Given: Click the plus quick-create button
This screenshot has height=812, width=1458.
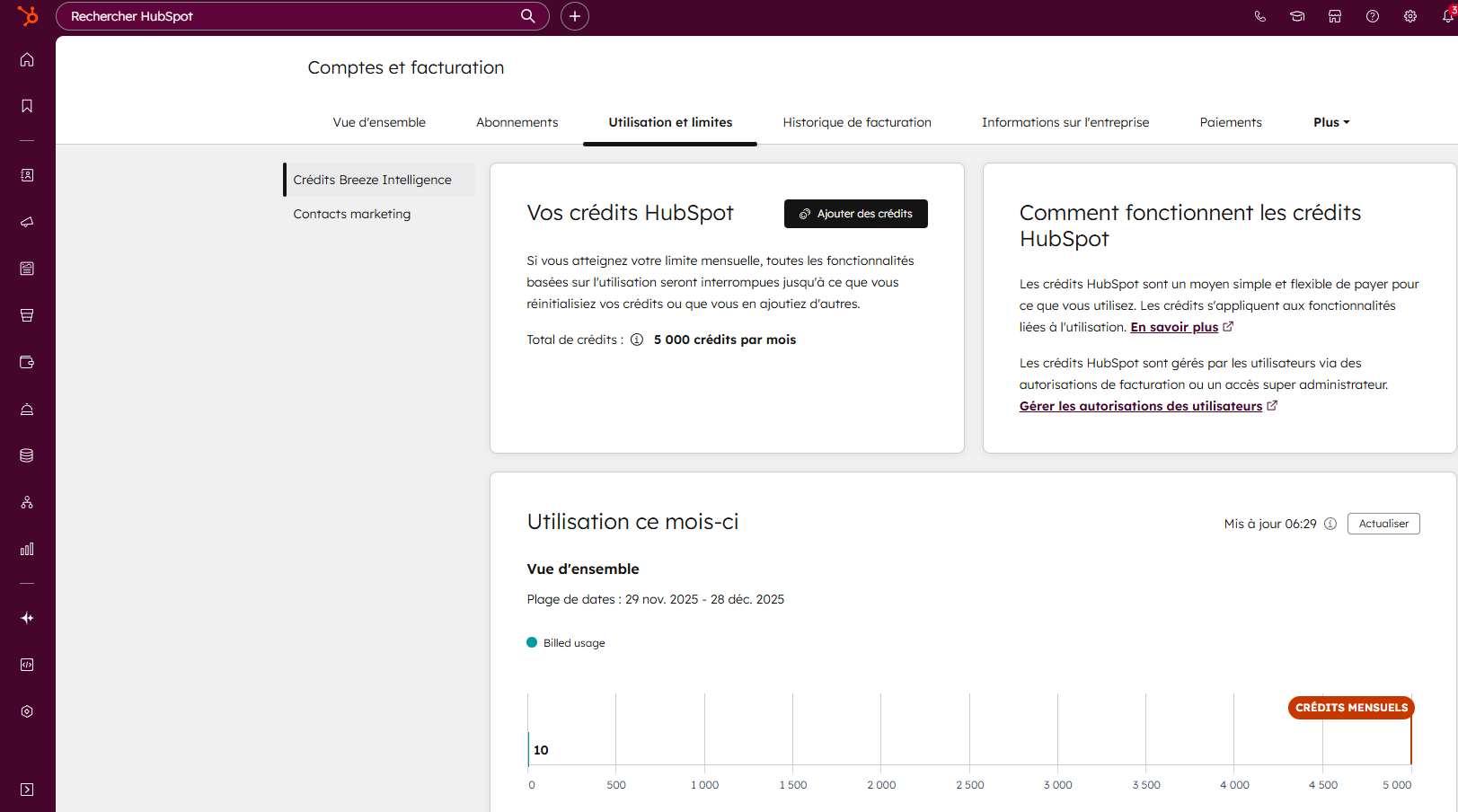Looking at the screenshot, I should pyautogui.click(x=575, y=16).
